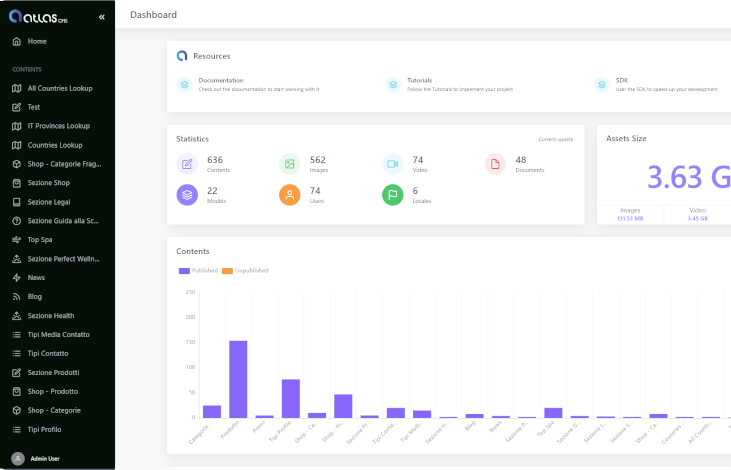731x470 pixels.
Task: Click the Prodotto bar in chart
Action: point(238,379)
